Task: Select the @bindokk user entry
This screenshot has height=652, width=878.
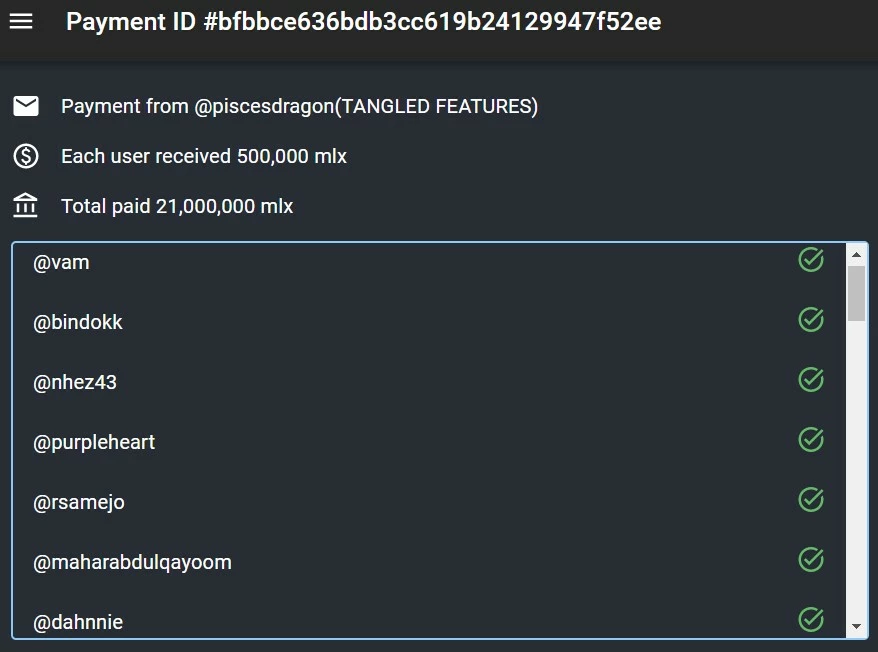Action: pyautogui.click(x=428, y=322)
